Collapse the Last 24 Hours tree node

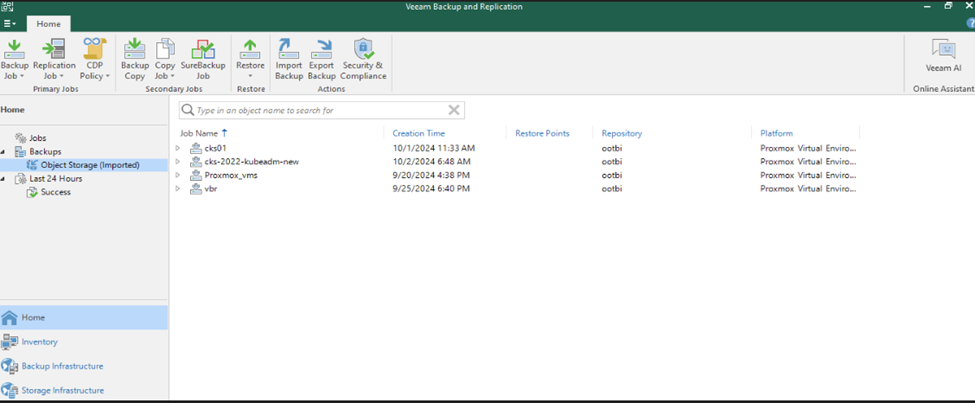[x=4, y=179]
